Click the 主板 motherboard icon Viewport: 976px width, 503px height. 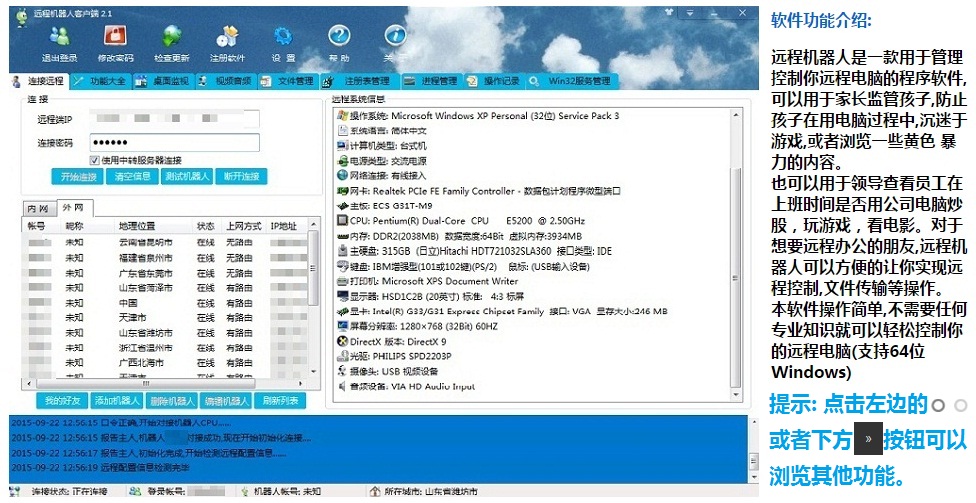[342, 205]
